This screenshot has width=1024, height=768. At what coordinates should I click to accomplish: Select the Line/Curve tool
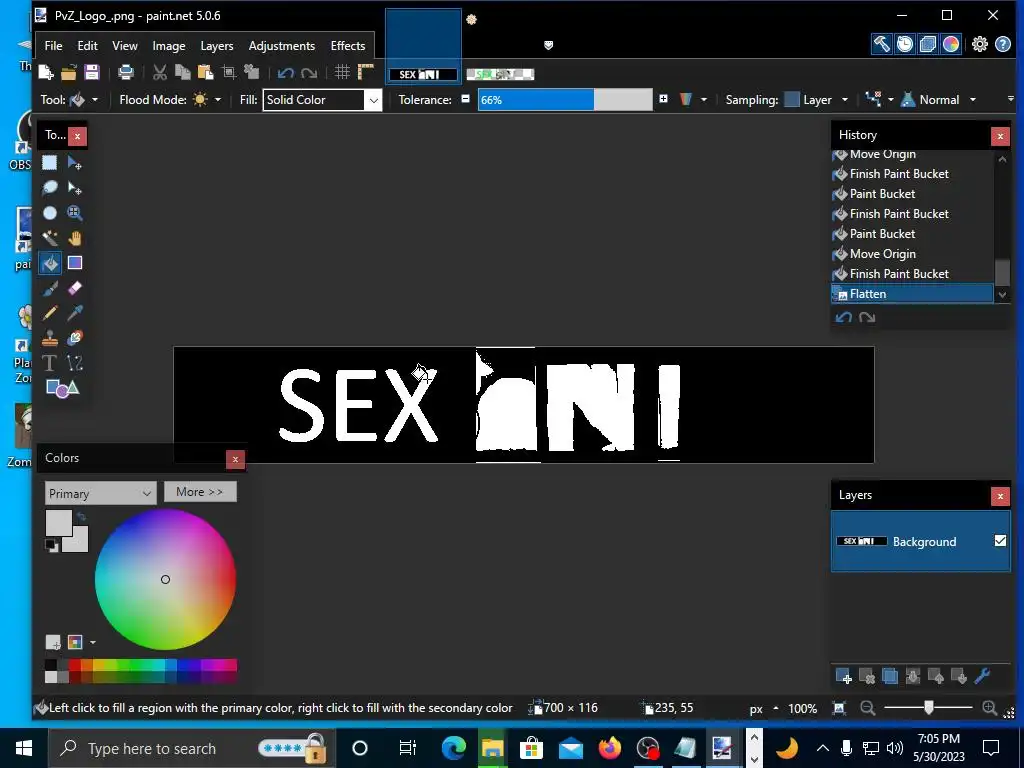tap(74, 363)
